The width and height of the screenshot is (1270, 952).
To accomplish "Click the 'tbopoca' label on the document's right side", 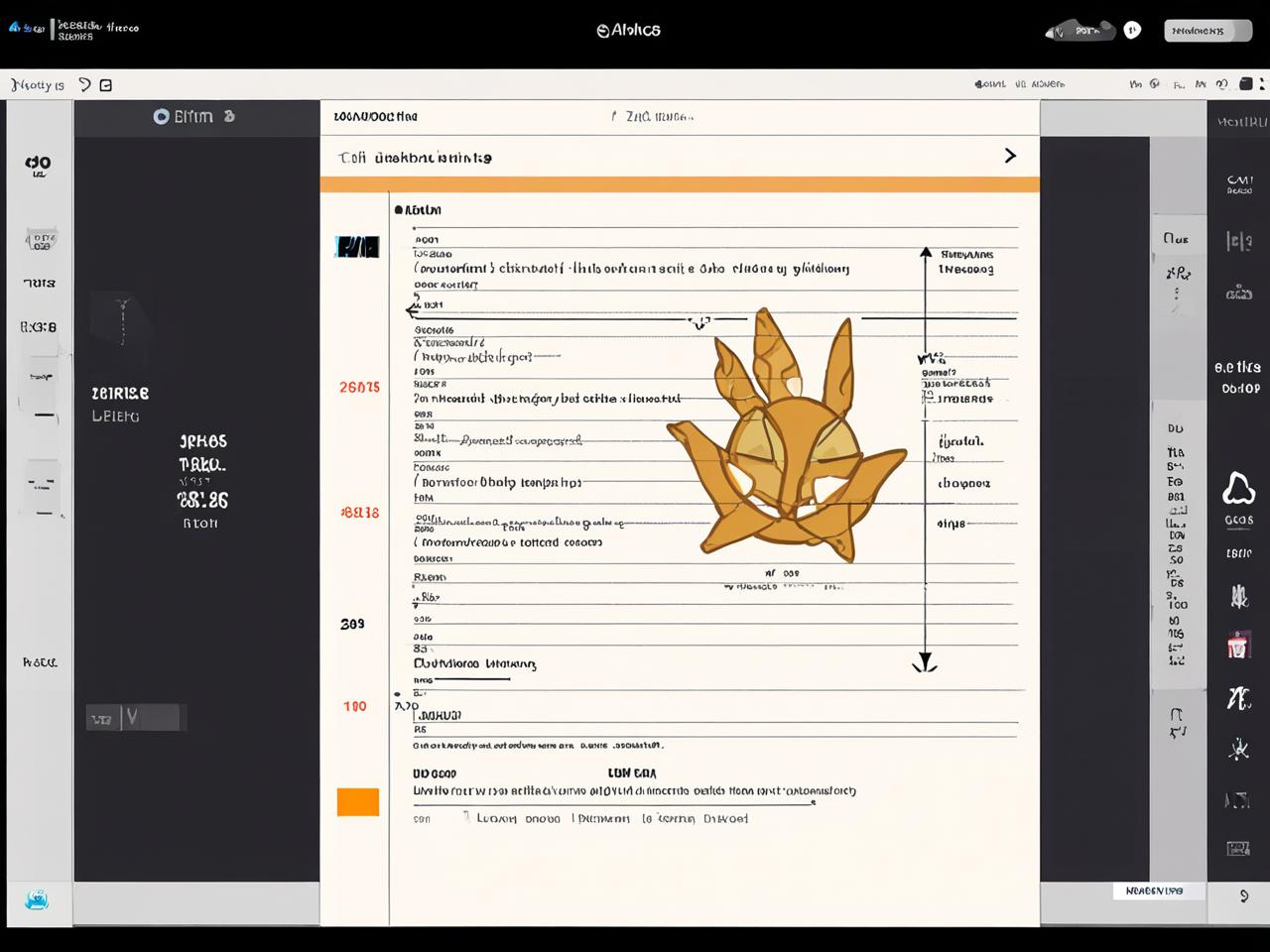I will click(x=964, y=484).
